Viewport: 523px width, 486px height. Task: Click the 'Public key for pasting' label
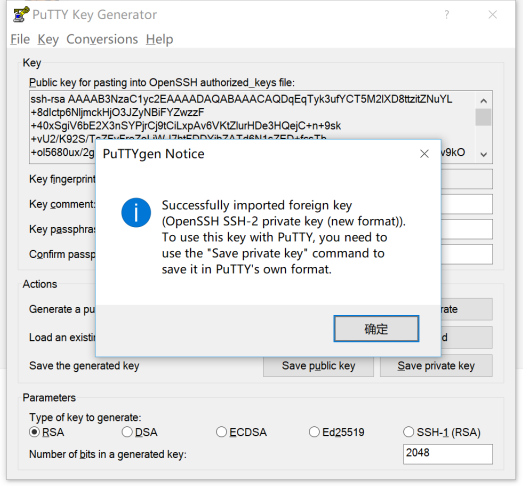coord(162,82)
